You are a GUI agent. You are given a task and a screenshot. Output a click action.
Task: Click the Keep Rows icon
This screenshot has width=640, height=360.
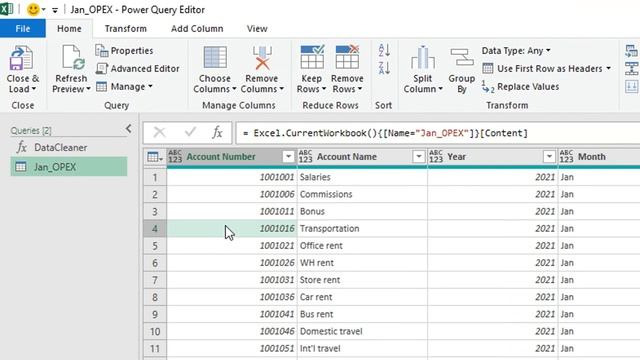[x=312, y=57]
